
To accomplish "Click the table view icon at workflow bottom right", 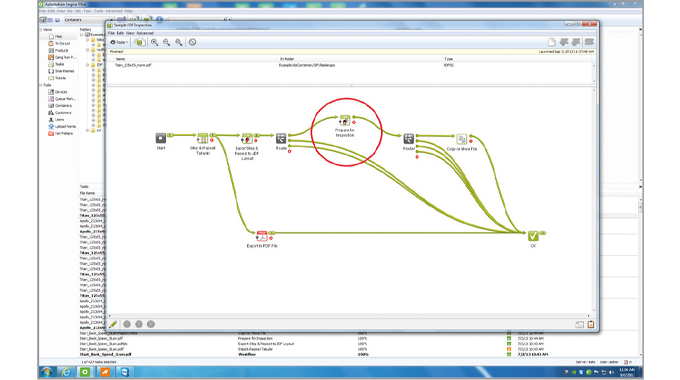I will [x=579, y=324].
